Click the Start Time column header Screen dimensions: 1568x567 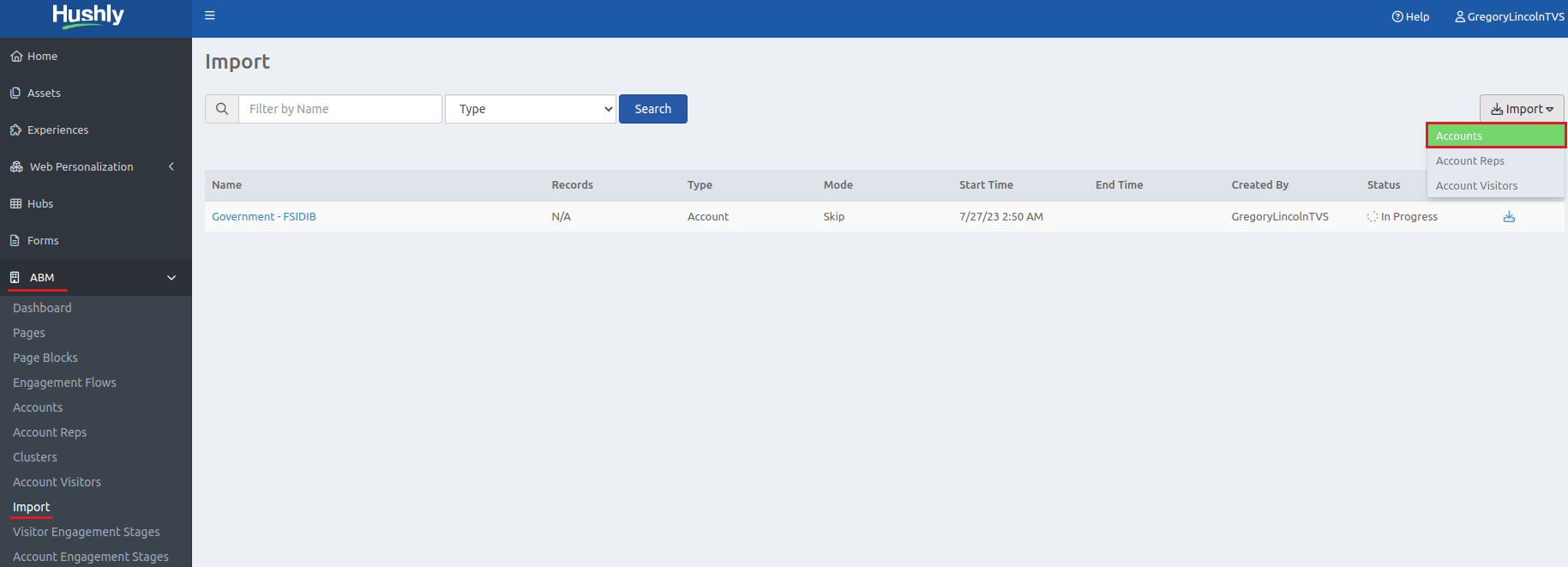point(986,184)
